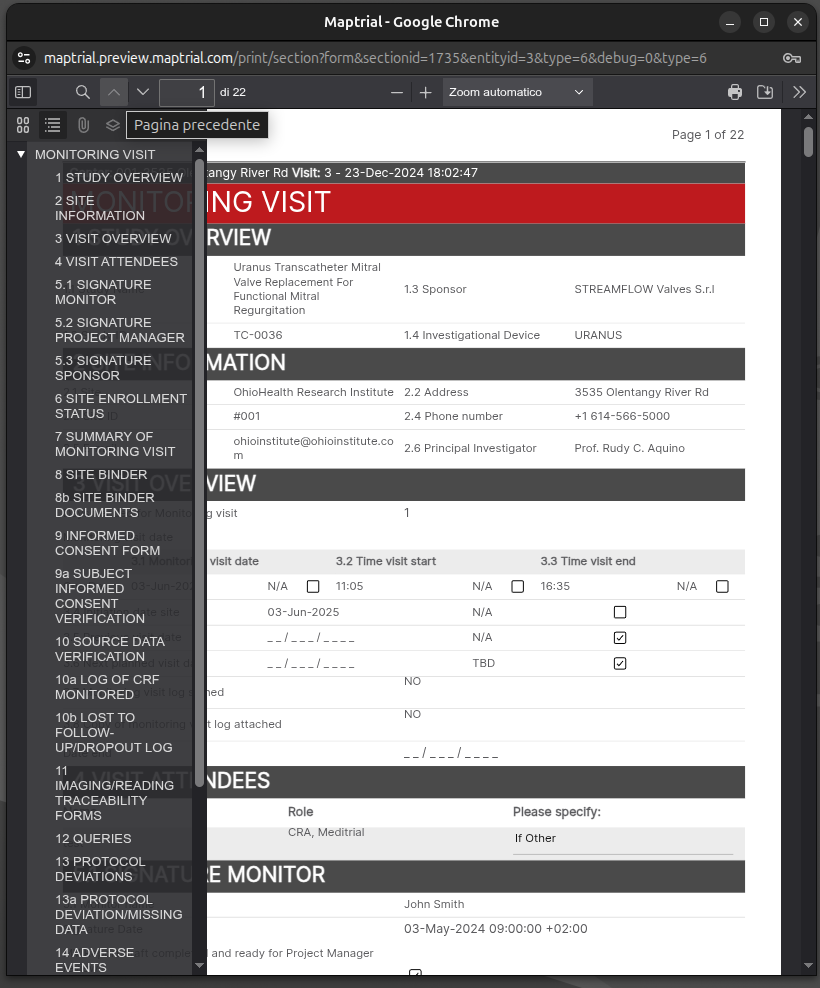820x988 pixels.
Task: Open 10 SOURCE DATA VERIFICATION section
Action: click(110, 649)
